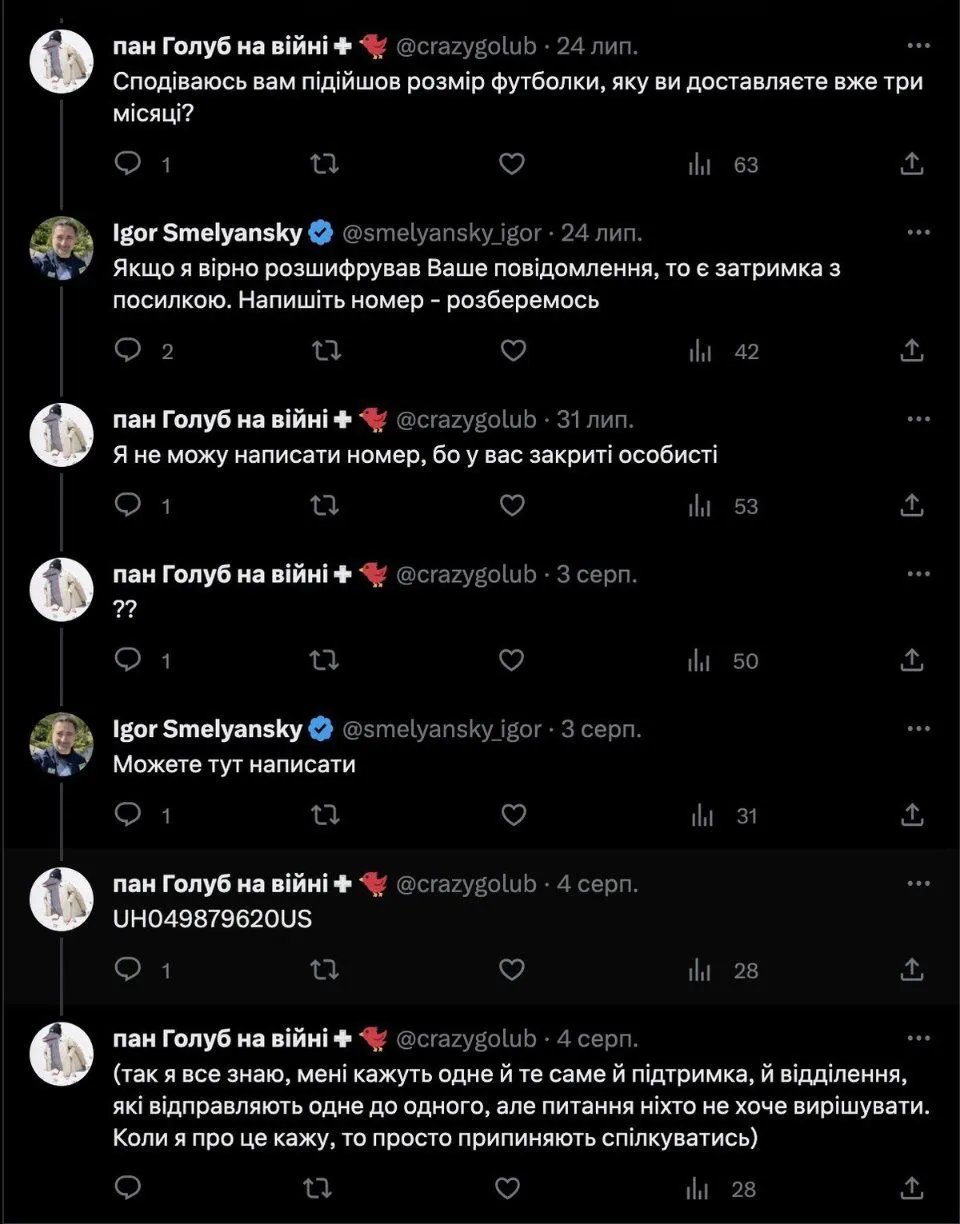
Task: Open Igor Smelyansky's display name on 3 серп. tweet
Action: coord(207,730)
